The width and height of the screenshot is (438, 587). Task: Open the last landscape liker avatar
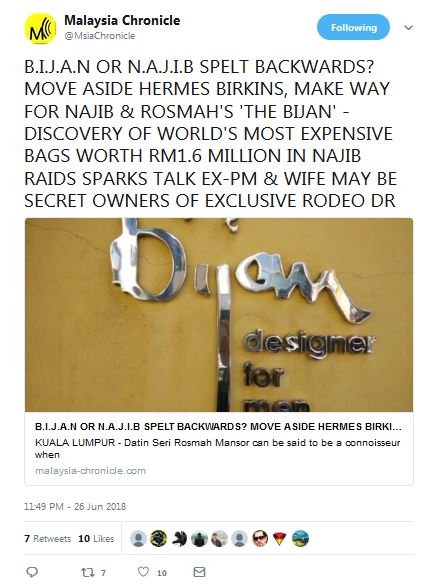pos(300,538)
